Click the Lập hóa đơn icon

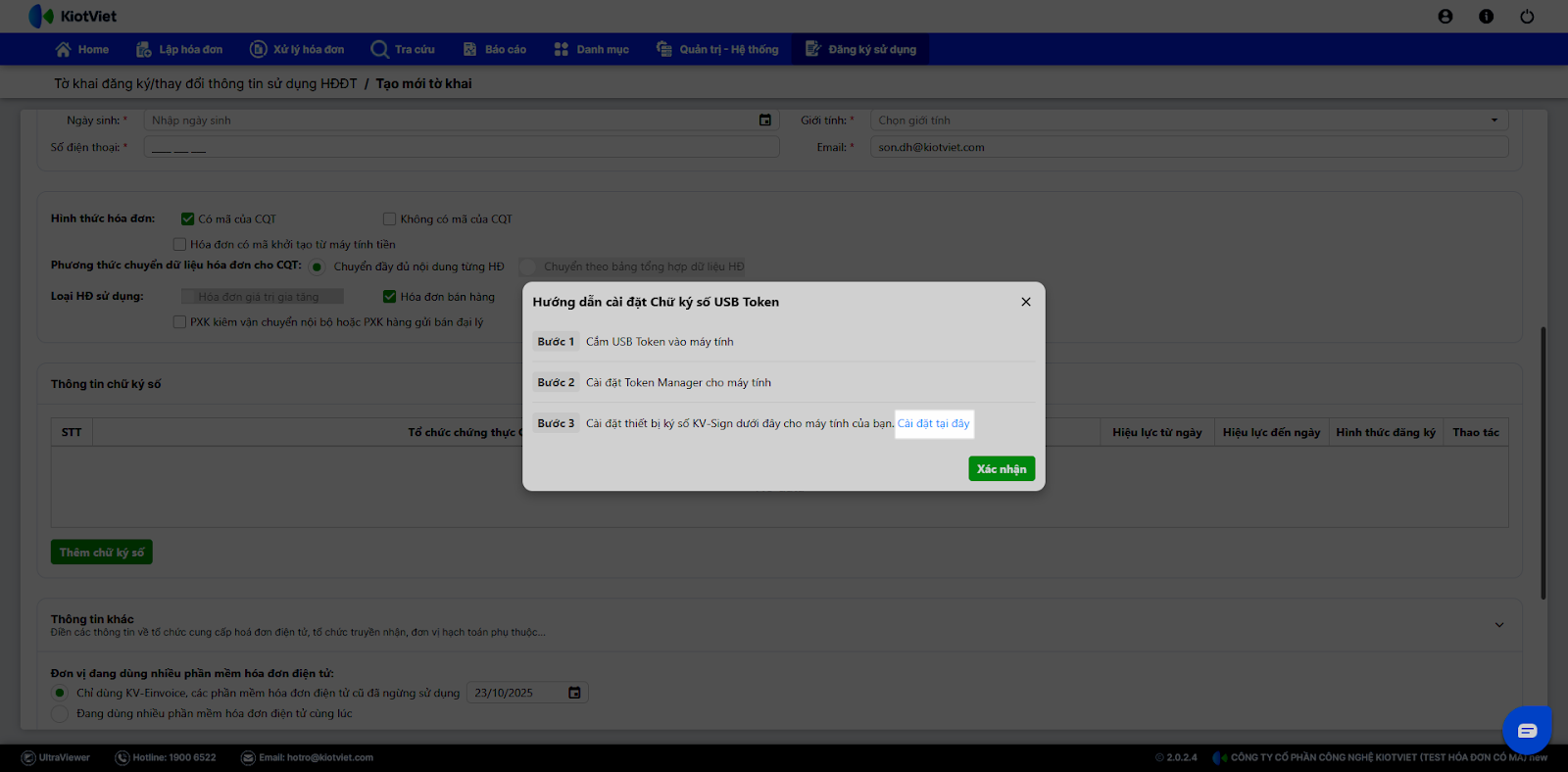click(144, 49)
